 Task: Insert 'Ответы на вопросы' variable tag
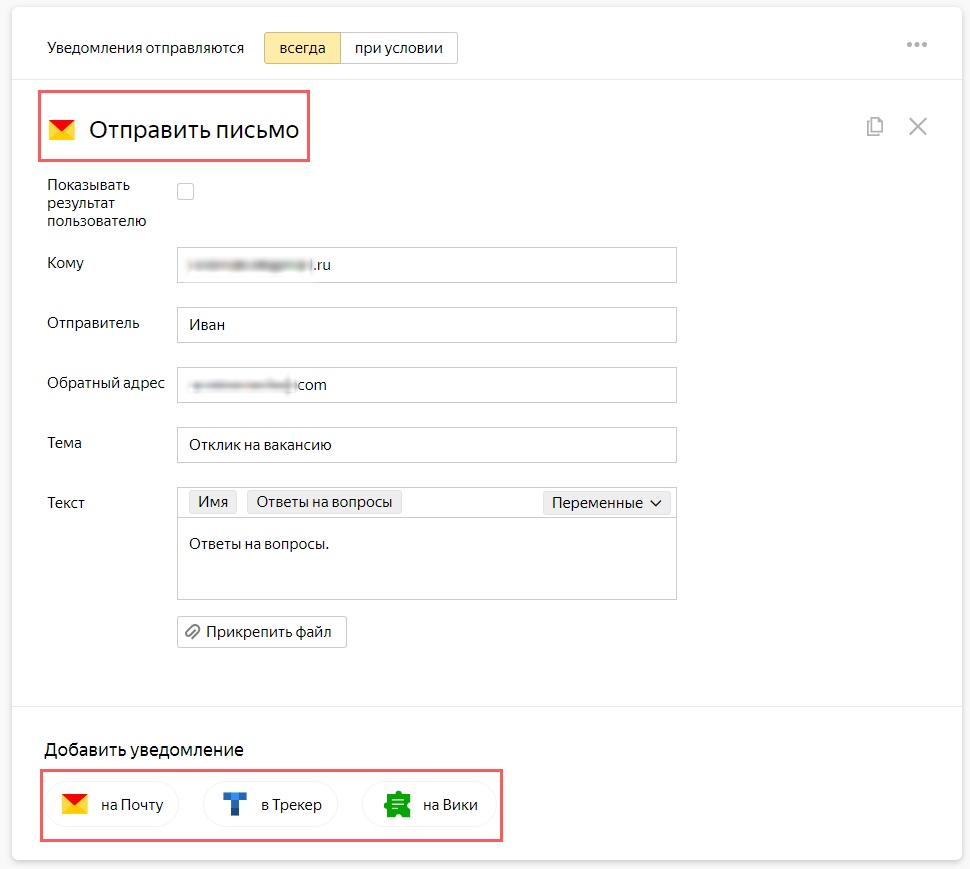pyautogui.click(x=324, y=502)
